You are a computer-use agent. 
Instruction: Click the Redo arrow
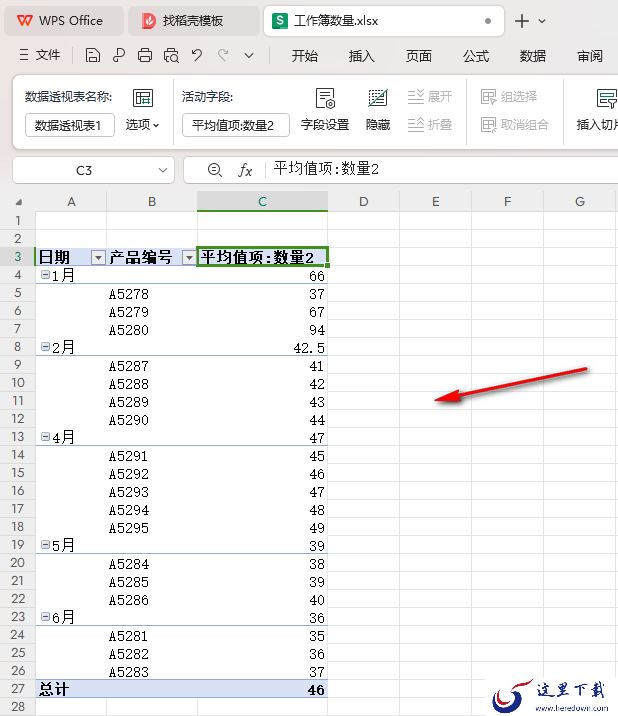click(223, 55)
